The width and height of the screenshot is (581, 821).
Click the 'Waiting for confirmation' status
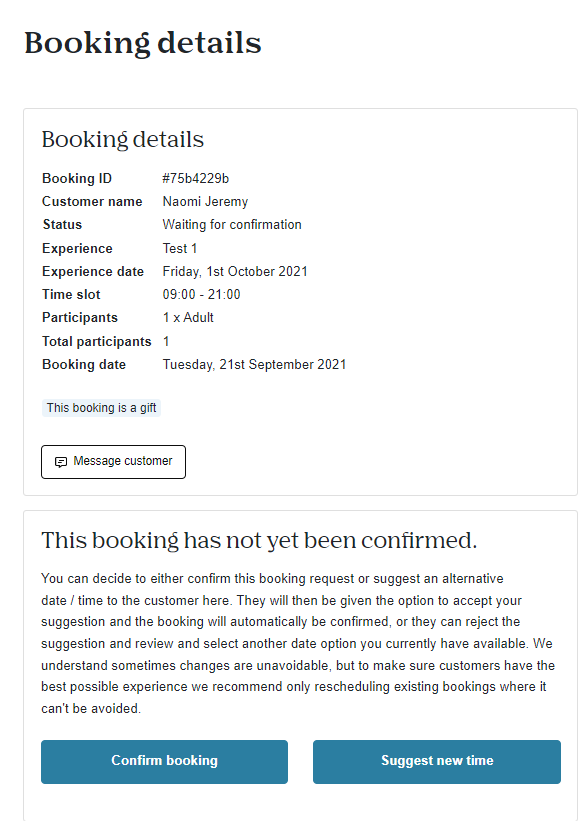pyautogui.click(x=232, y=225)
